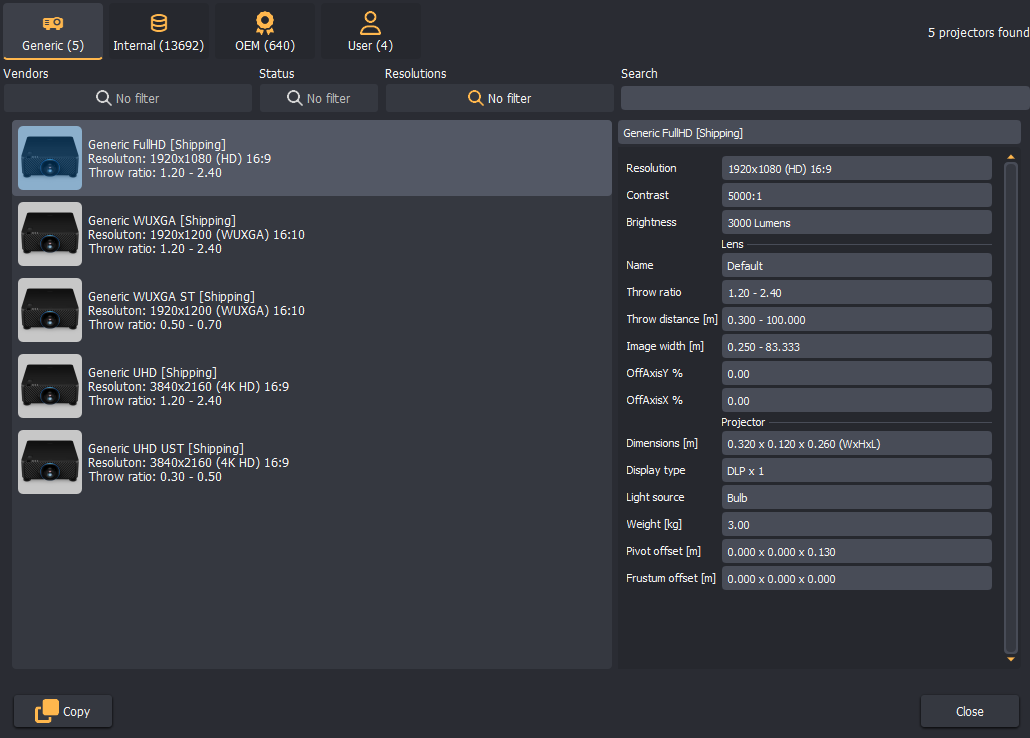This screenshot has height=738, width=1030.
Task: Select the Generic FullHD projector thumbnail
Action: click(50, 158)
